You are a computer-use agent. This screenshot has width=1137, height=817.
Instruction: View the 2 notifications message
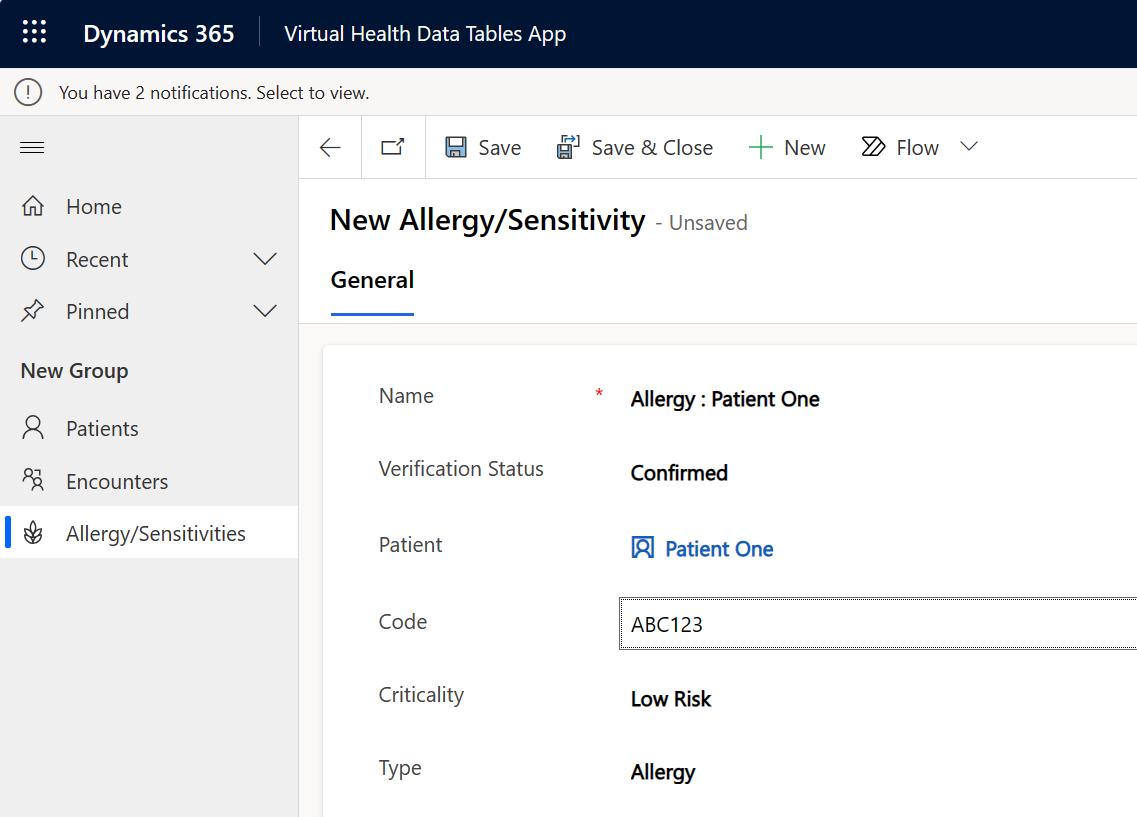pyautogui.click(x=214, y=93)
